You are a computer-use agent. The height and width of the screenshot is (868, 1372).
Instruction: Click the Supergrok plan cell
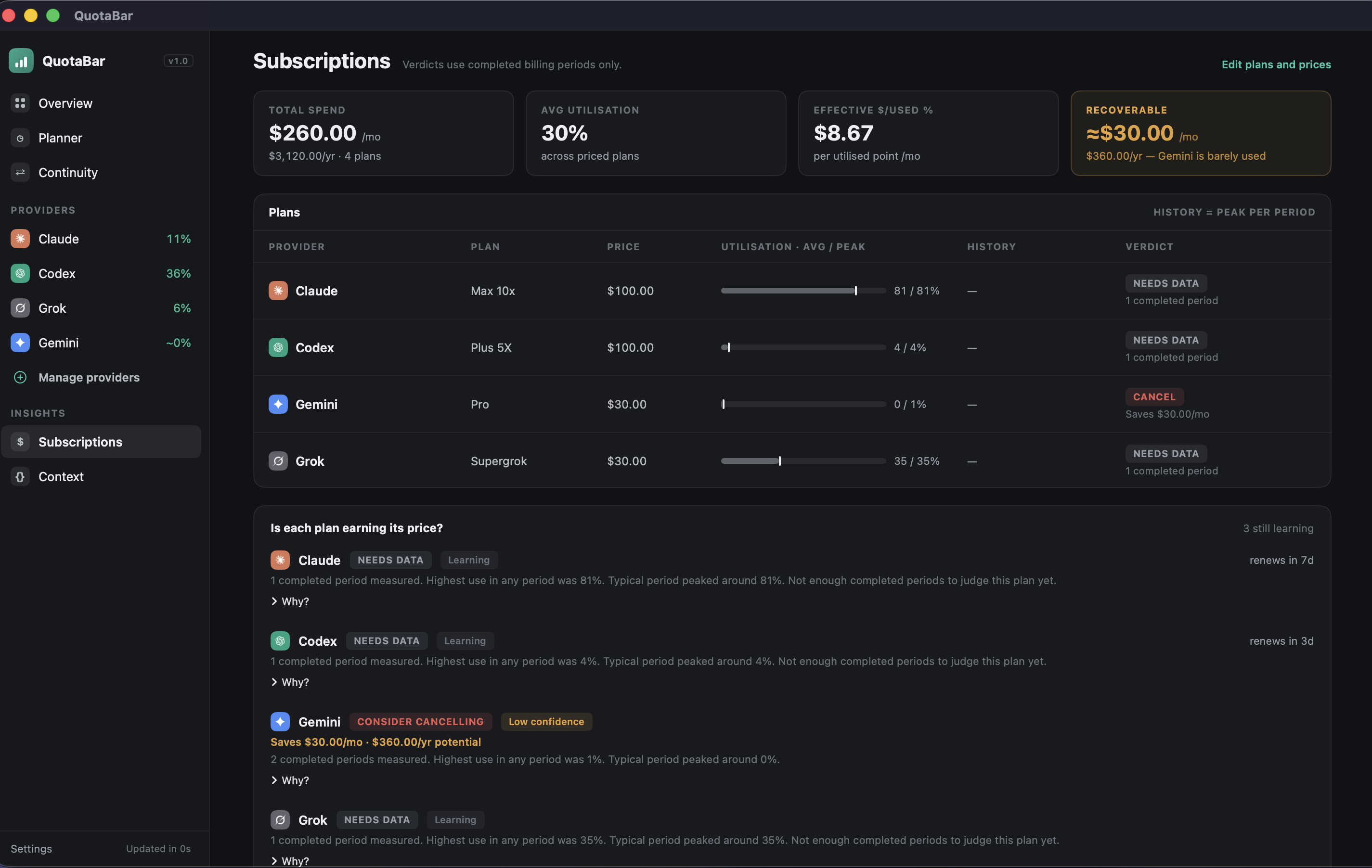coord(499,461)
